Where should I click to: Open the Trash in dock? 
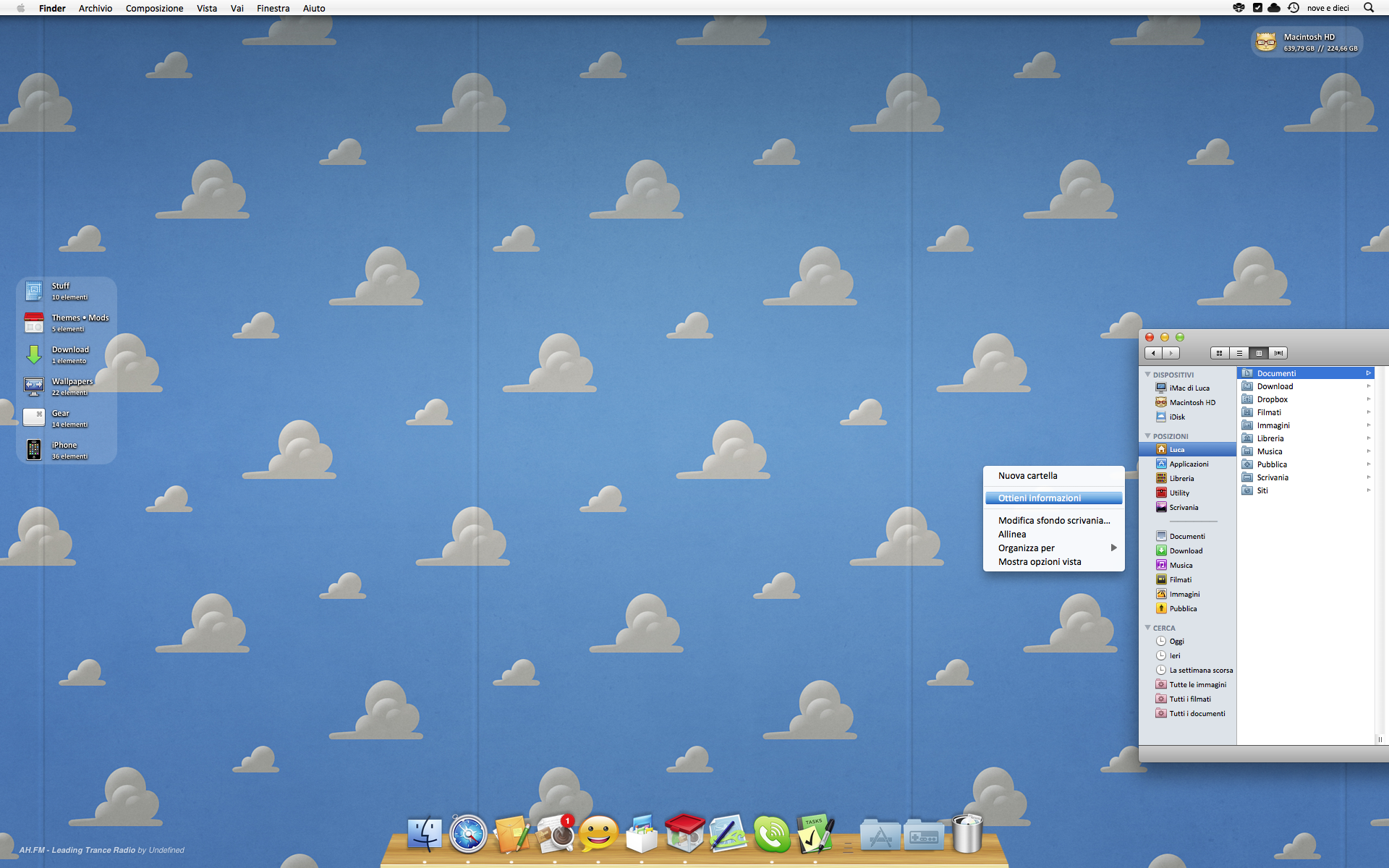click(x=967, y=834)
